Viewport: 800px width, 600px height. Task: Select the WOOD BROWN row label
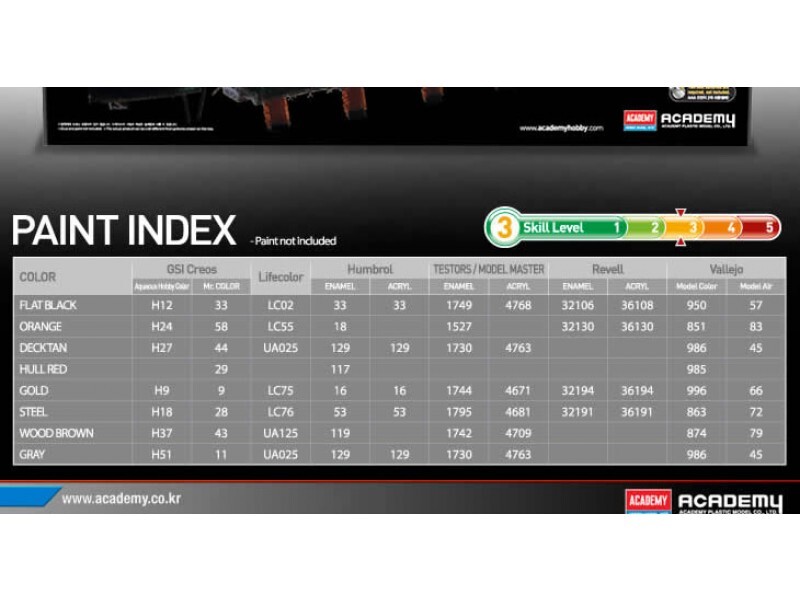(56, 433)
